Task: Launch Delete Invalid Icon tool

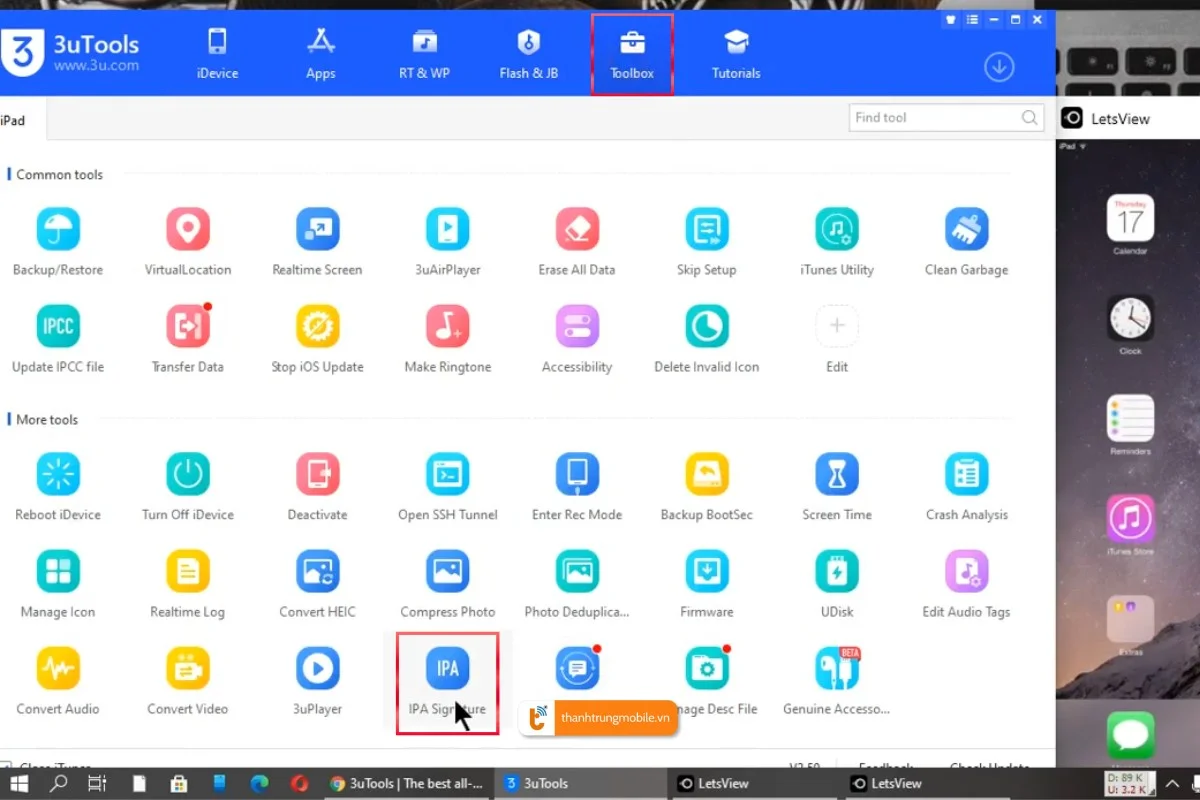Action: point(707,326)
